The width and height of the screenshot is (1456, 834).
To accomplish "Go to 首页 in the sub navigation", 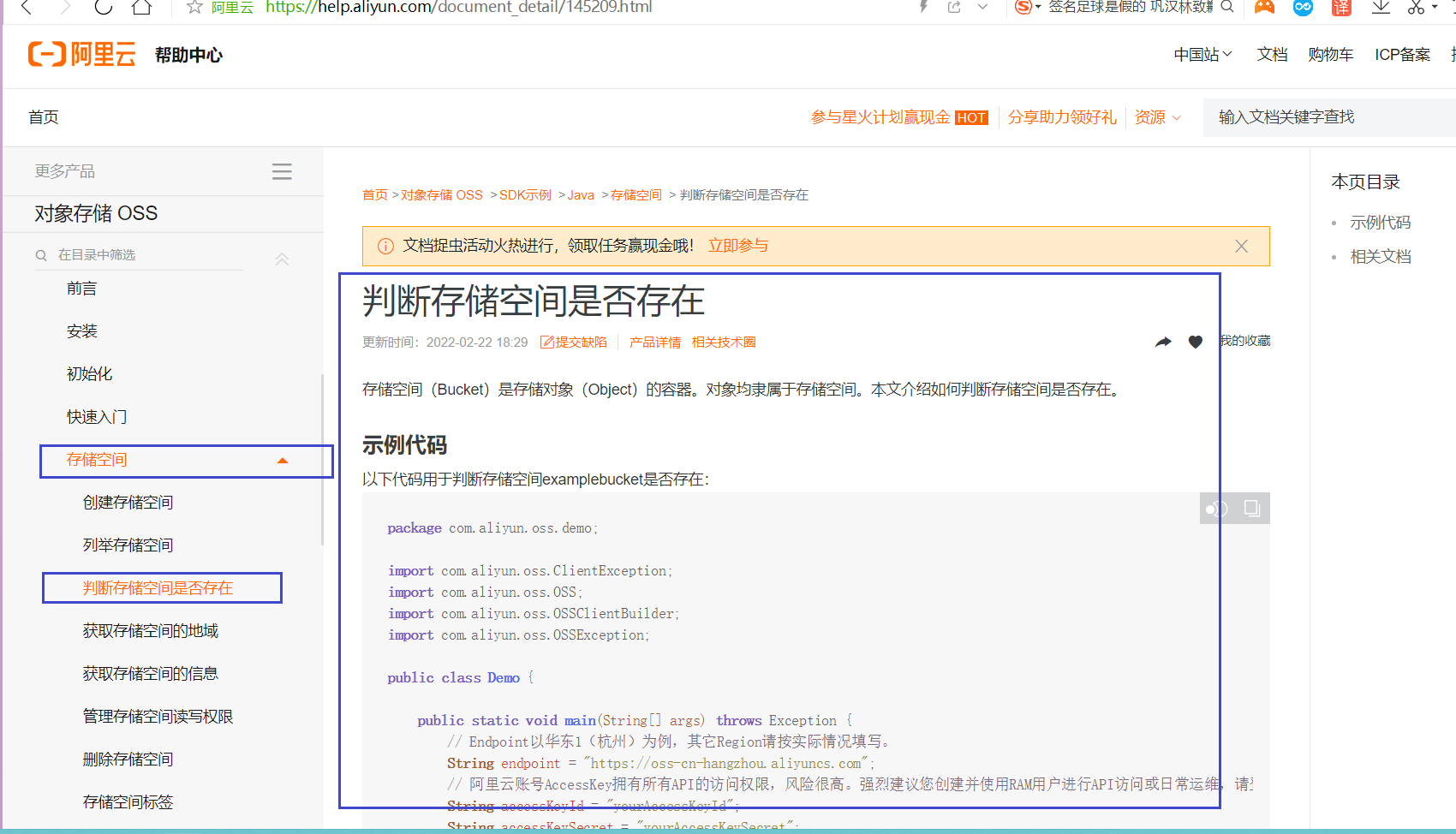I will [44, 117].
